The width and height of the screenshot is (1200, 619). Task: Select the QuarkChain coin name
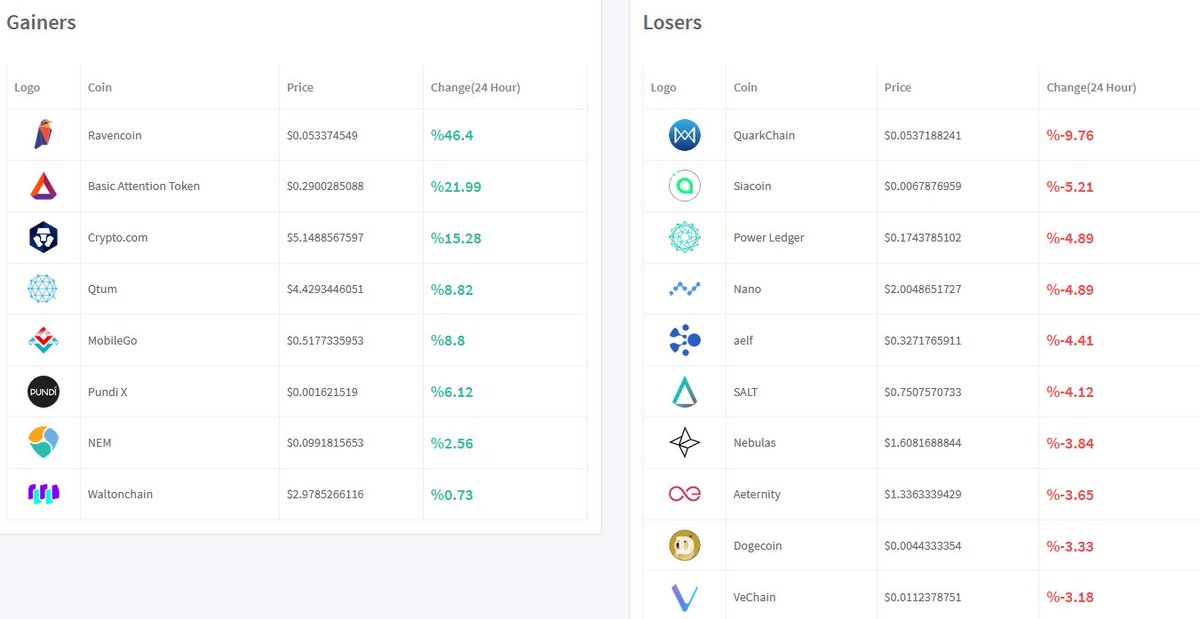[764, 135]
